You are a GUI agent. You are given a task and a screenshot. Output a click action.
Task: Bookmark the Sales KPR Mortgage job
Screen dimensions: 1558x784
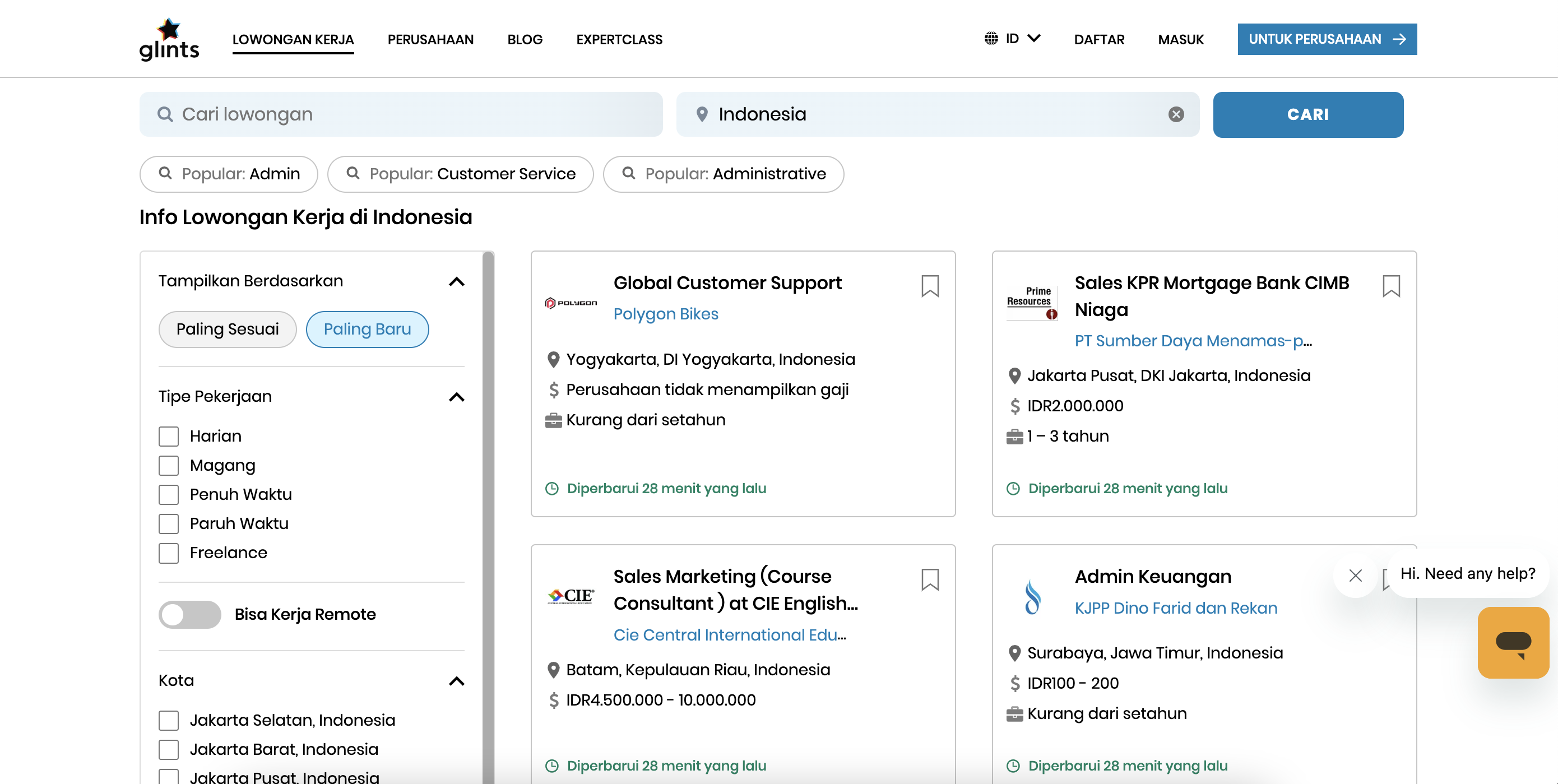click(x=1390, y=286)
